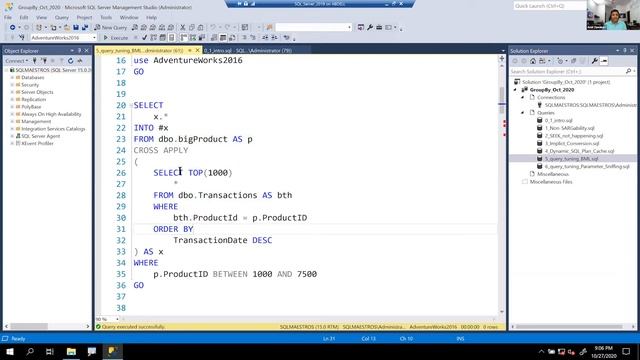The image size is (640, 360).
Task: Click the Navigate Backward circle icon
Action: point(13,27)
